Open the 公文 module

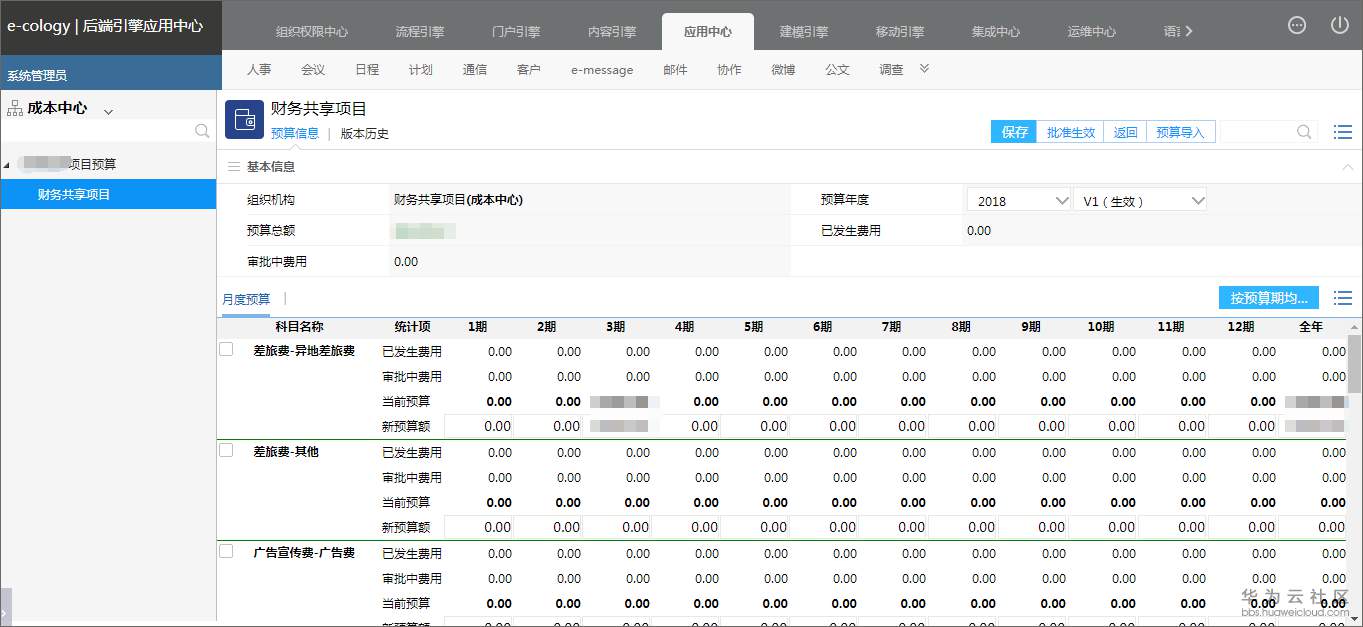pyautogui.click(x=837, y=70)
